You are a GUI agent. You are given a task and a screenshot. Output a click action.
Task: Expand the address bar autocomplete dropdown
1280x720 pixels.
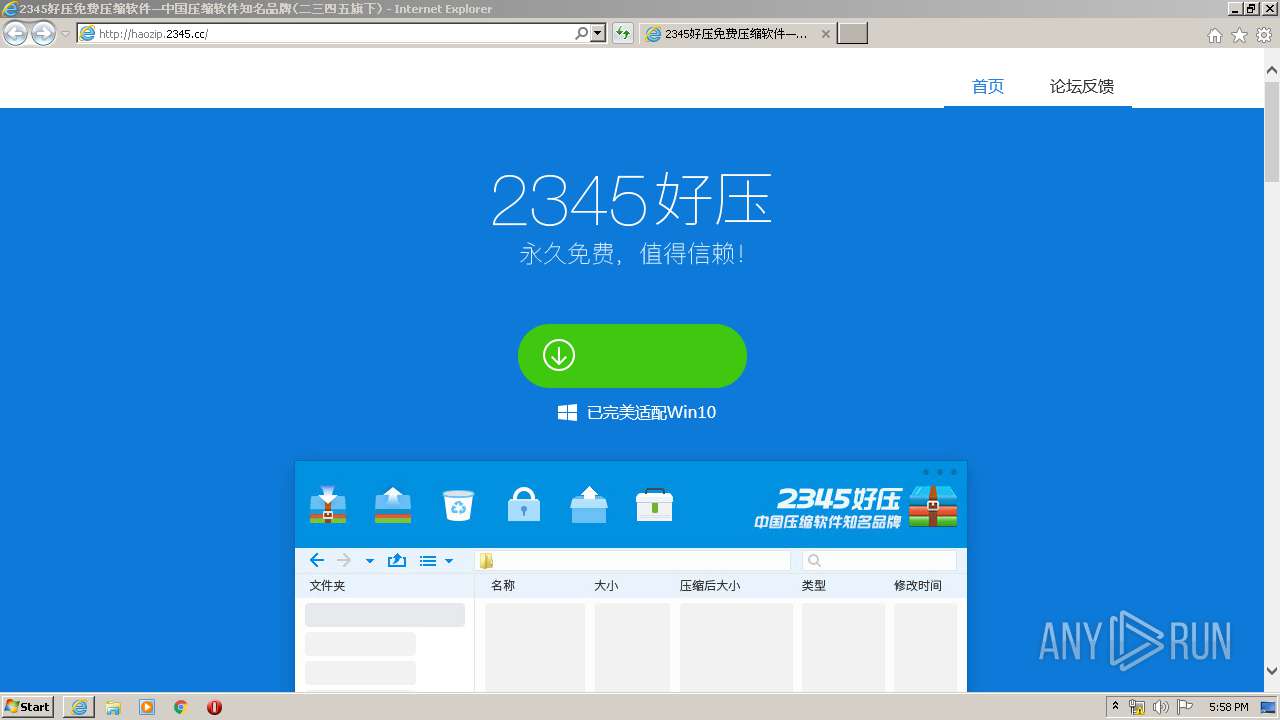[598, 33]
